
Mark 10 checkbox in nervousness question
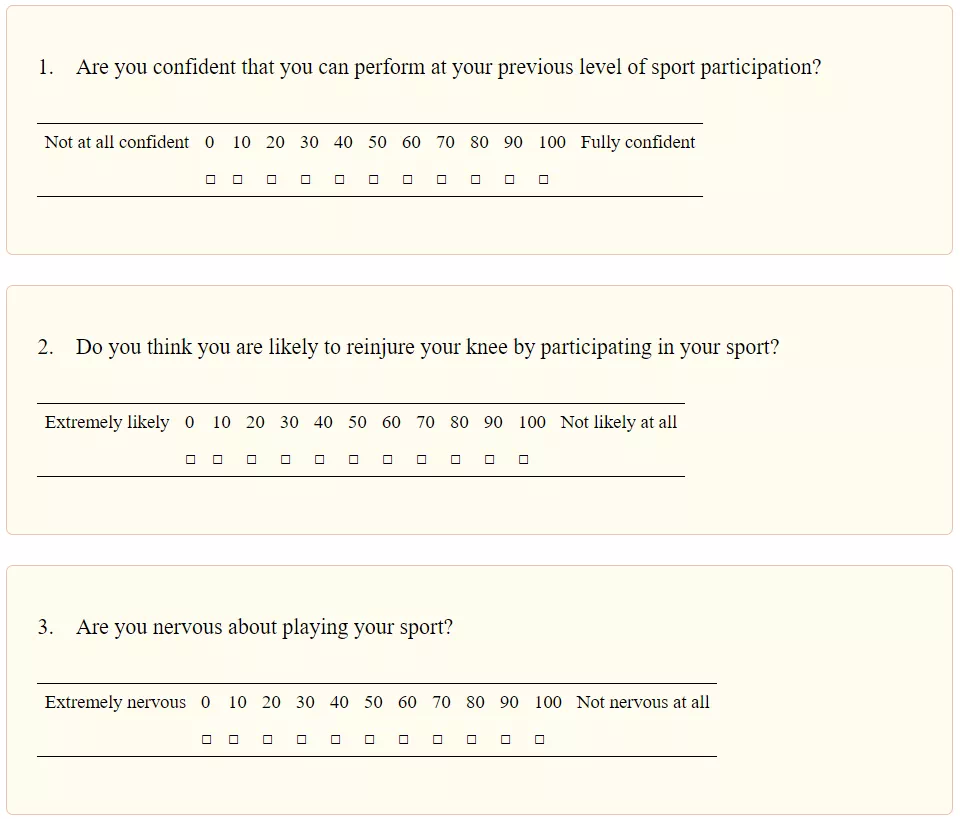[233, 740]
